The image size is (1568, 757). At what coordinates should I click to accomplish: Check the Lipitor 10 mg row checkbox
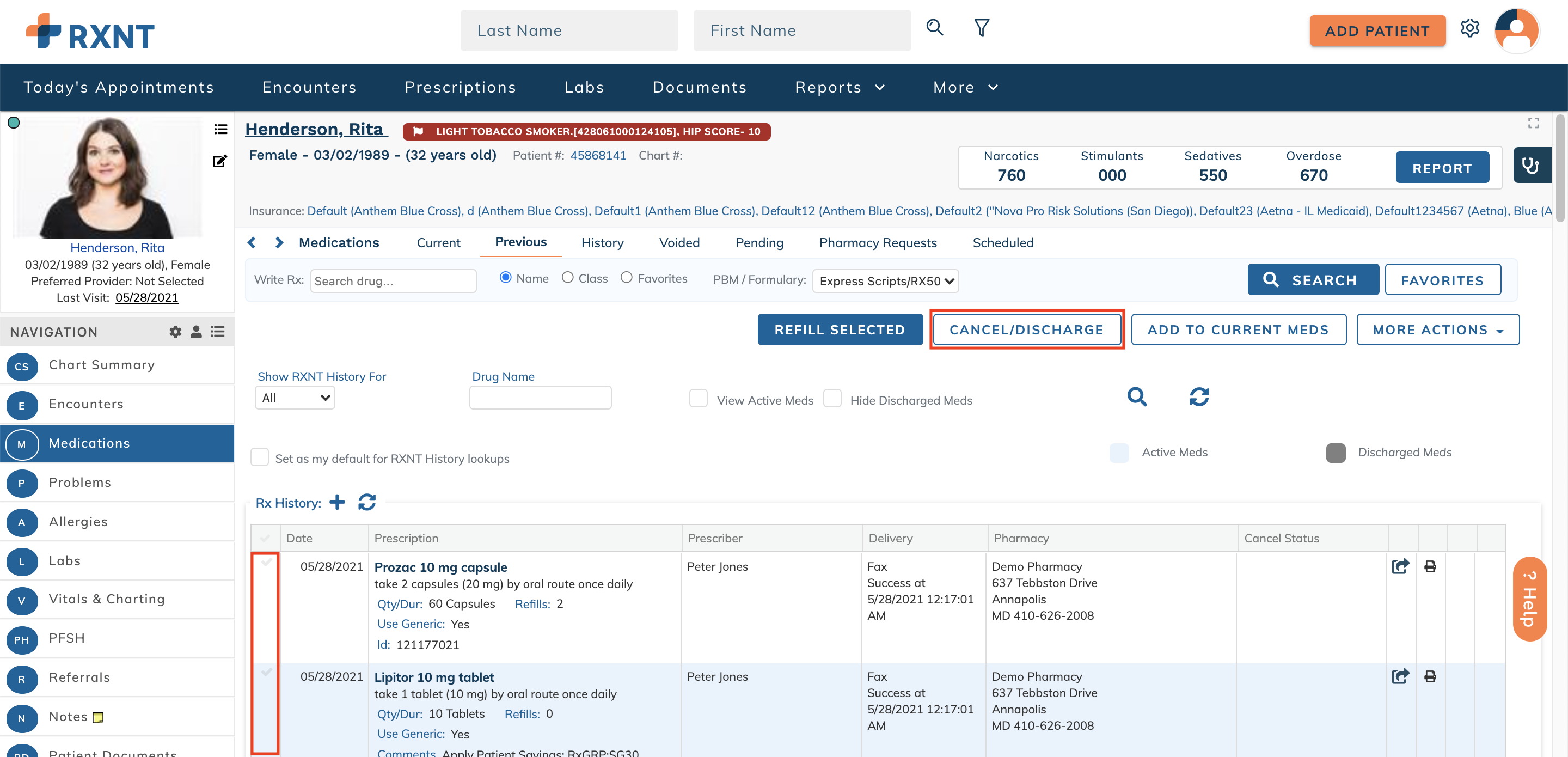click(266, 673)
